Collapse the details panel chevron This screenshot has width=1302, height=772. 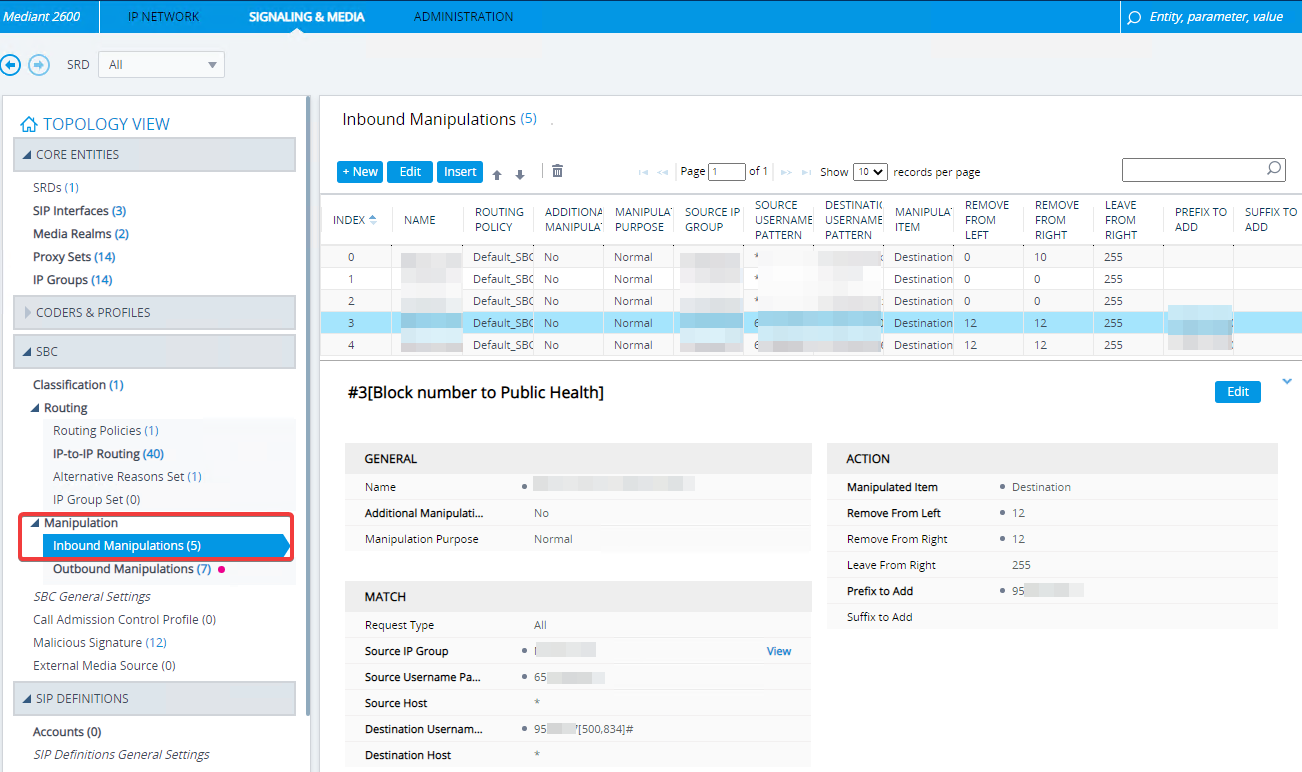1287,381
